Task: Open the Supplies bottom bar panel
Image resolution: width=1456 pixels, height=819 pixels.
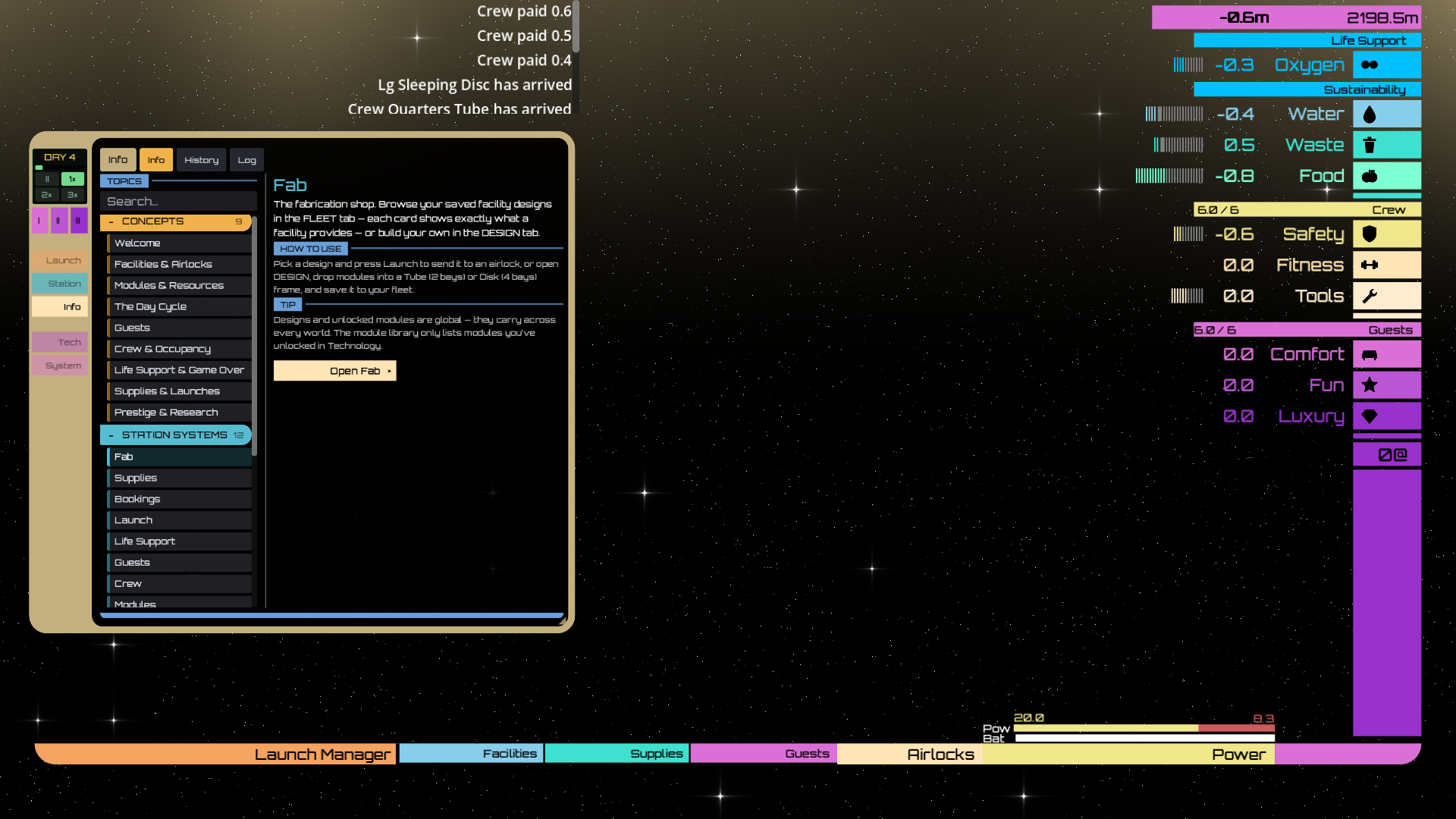Action: pyautogui.click(x=617, y=754)
